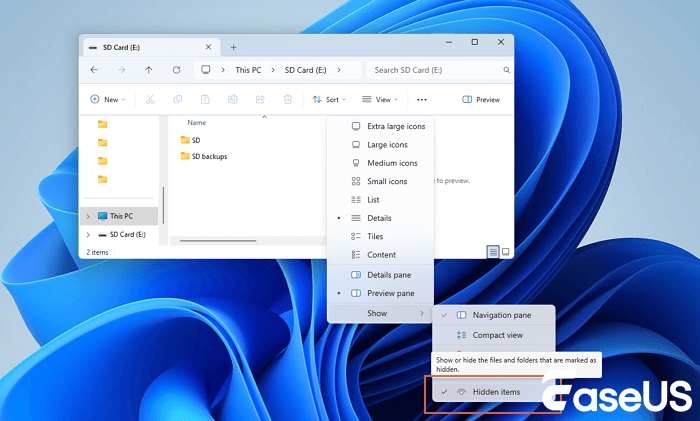Click the Refresh icon beside address bar

tap(176, 70)
